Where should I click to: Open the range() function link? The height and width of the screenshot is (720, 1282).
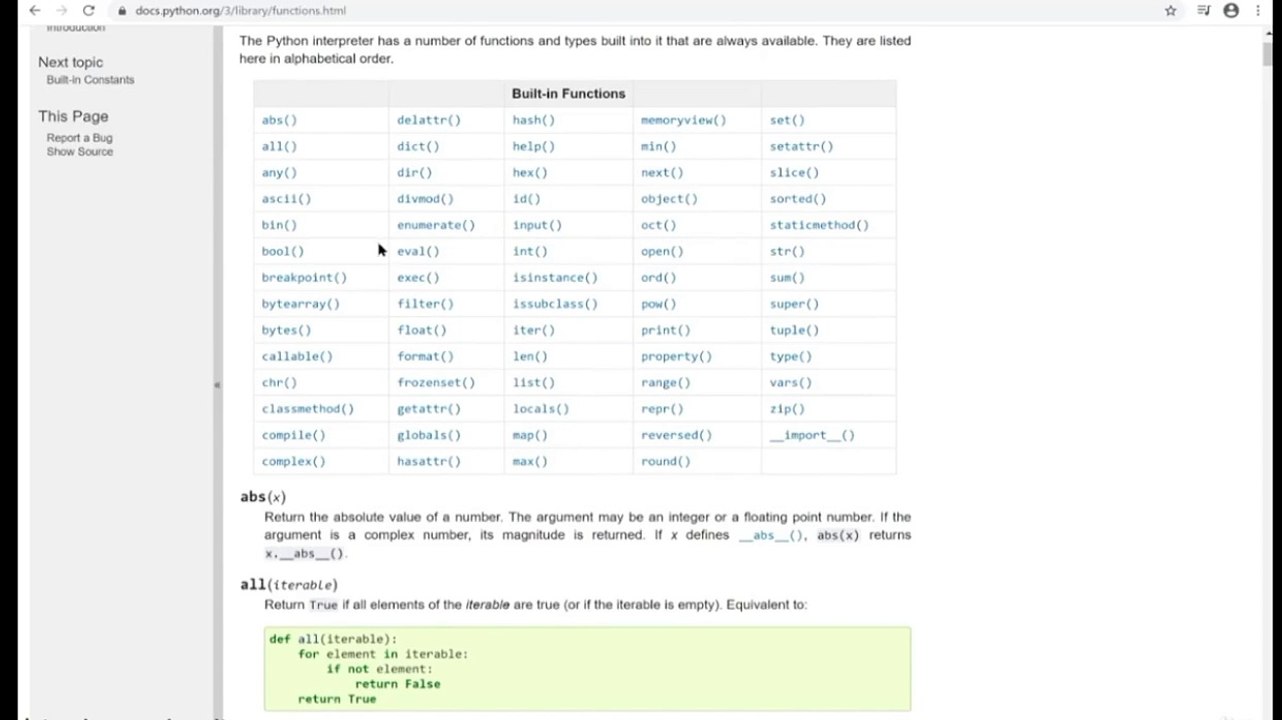(666, 382)
